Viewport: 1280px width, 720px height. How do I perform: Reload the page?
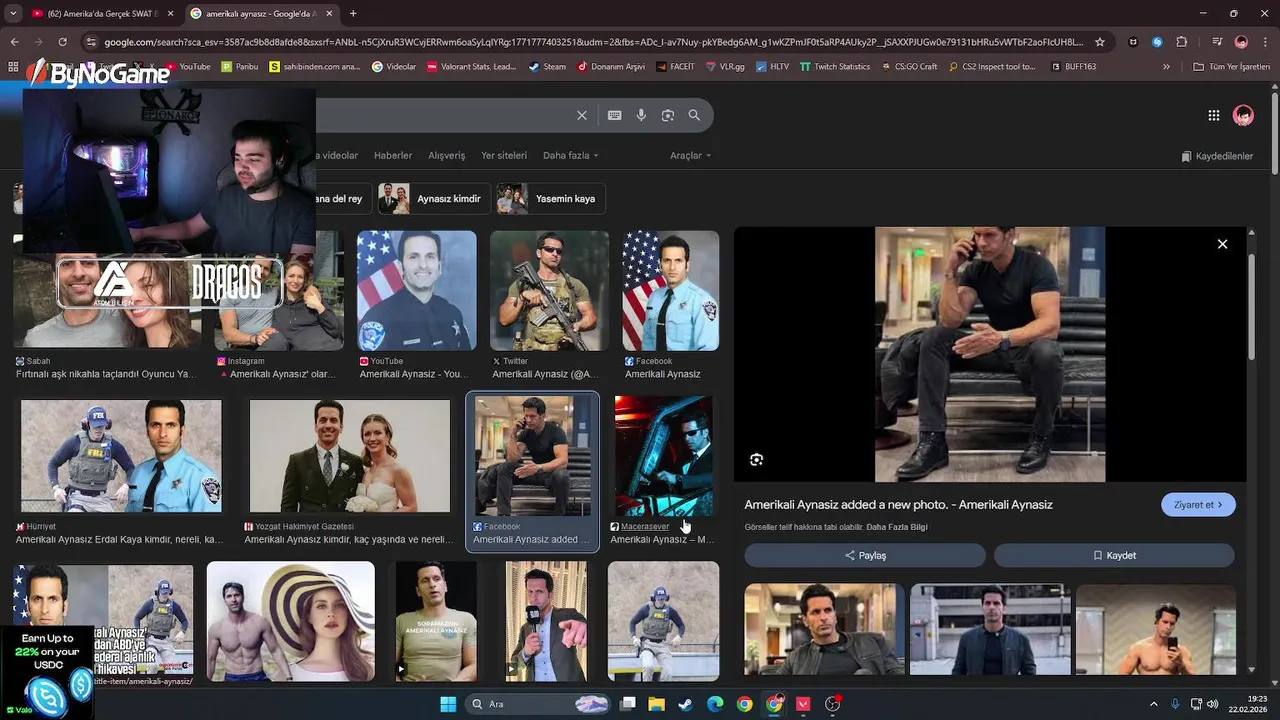(62, 42)
